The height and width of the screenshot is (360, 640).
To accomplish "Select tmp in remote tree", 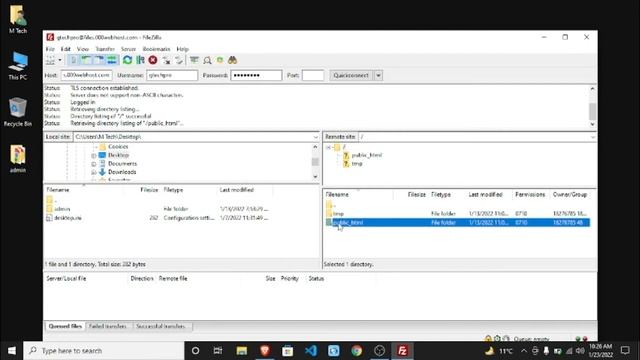I will point(357,164).
